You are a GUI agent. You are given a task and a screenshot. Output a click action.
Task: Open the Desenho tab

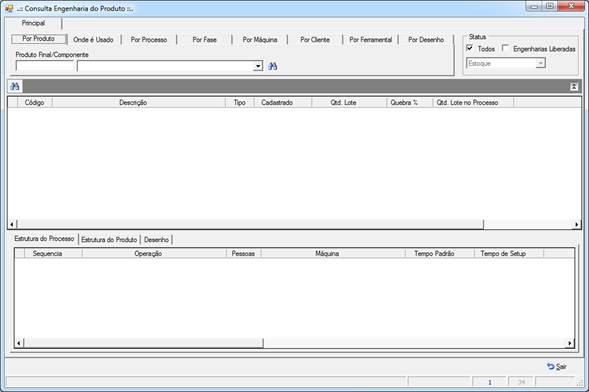click(x=156, y=240)
